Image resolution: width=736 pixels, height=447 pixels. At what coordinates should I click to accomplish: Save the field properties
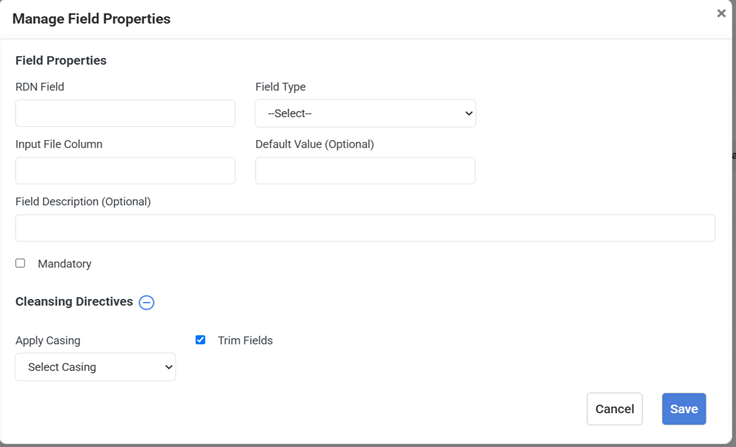click(x=683, y=409)
